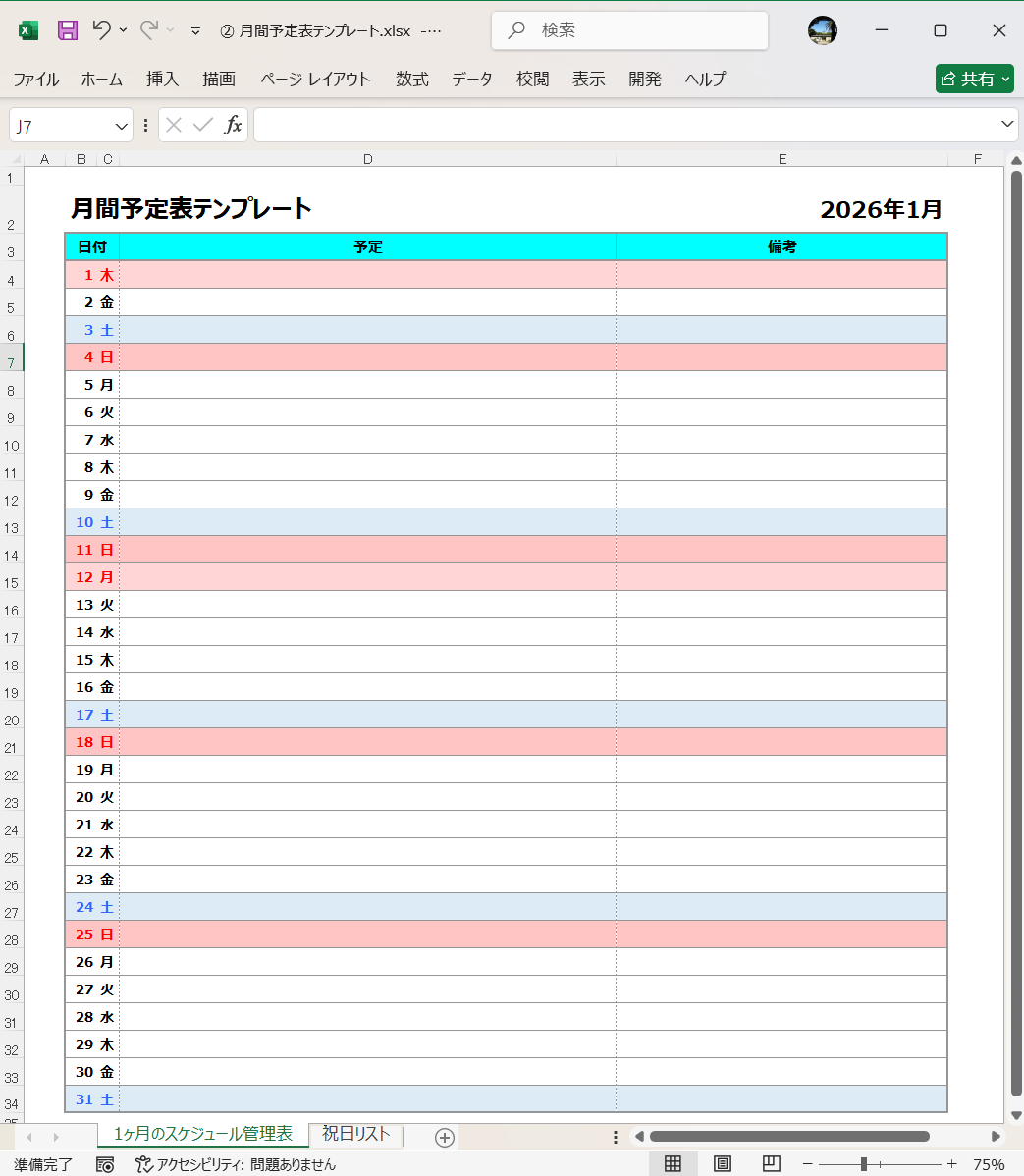Click the Save icon on Quick Access Toolbar
The width and height of the screenshot is (1024, 1176).
tap(67, 30)
